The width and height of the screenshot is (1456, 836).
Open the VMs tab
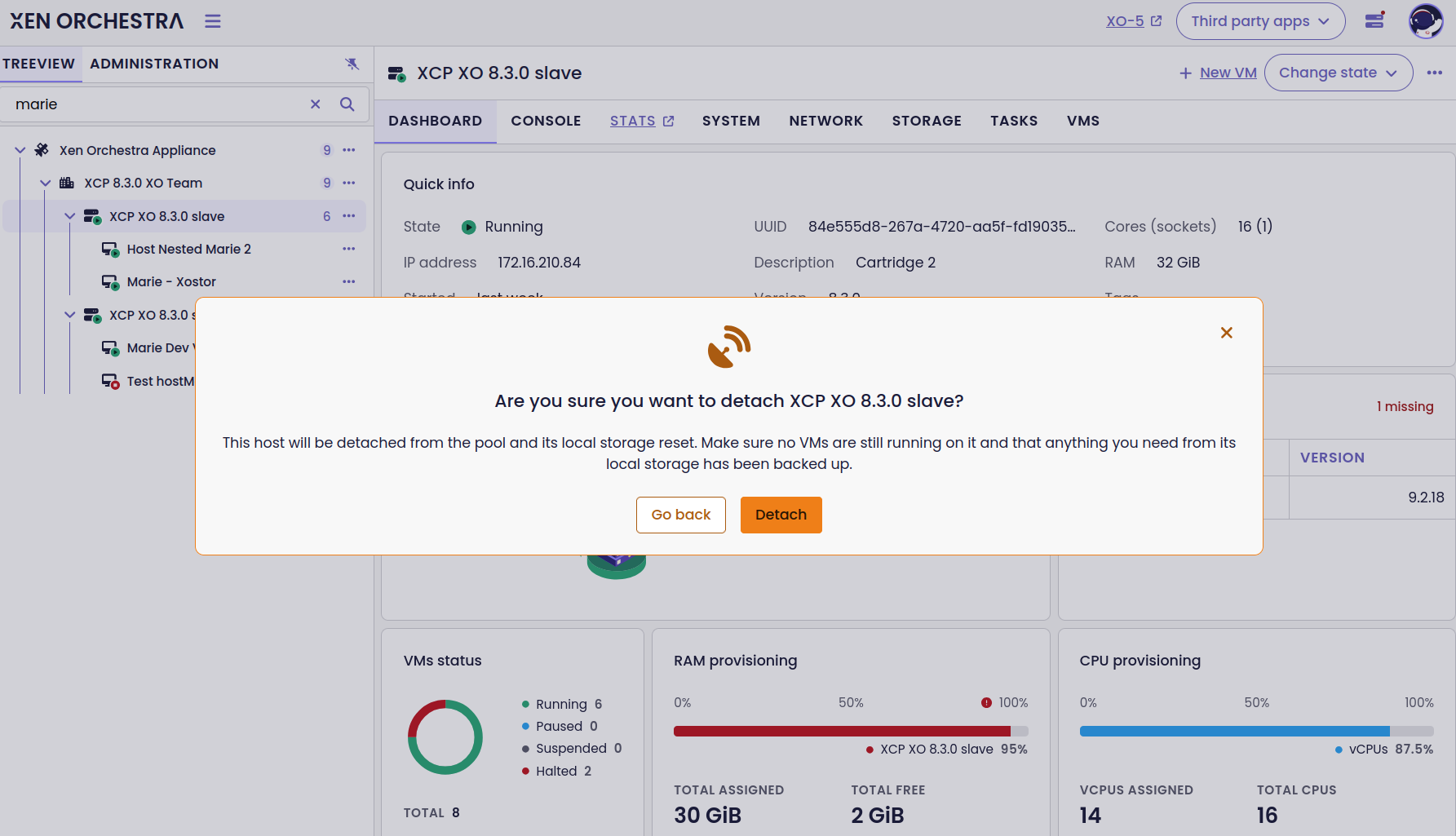[x=1083, y=121]
